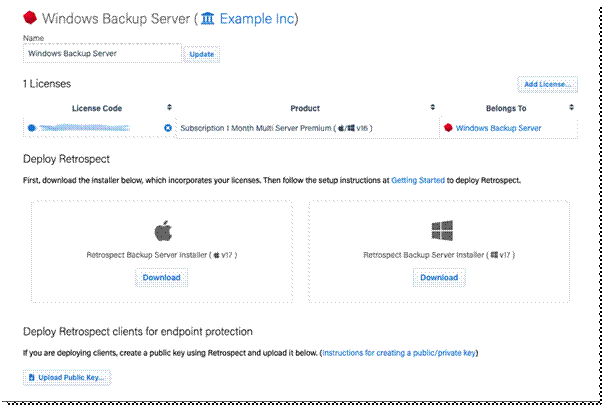Open the Getting Started link
608x411 pixels.
(418, 180)
